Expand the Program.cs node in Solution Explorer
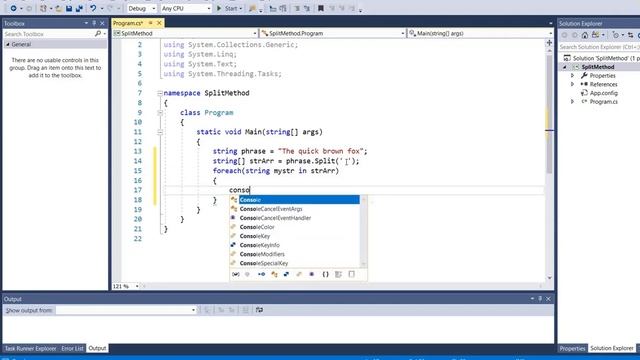The image size is (640, 360). [x=572, y=102]
